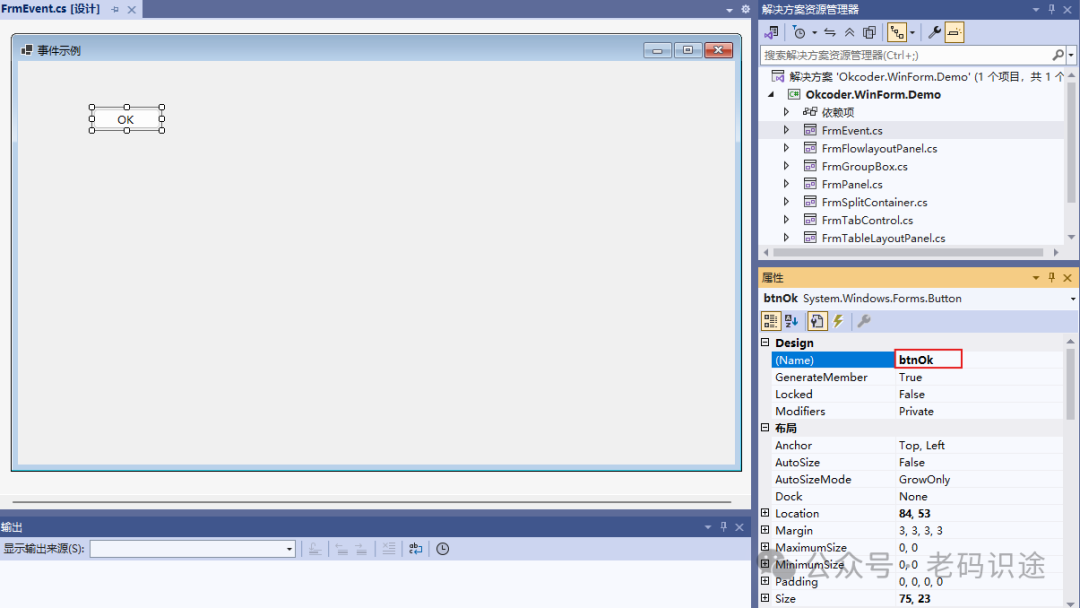Screen dimensions: 1080x608
Task: Expand the Location property row
Action: tap(765, 514)
